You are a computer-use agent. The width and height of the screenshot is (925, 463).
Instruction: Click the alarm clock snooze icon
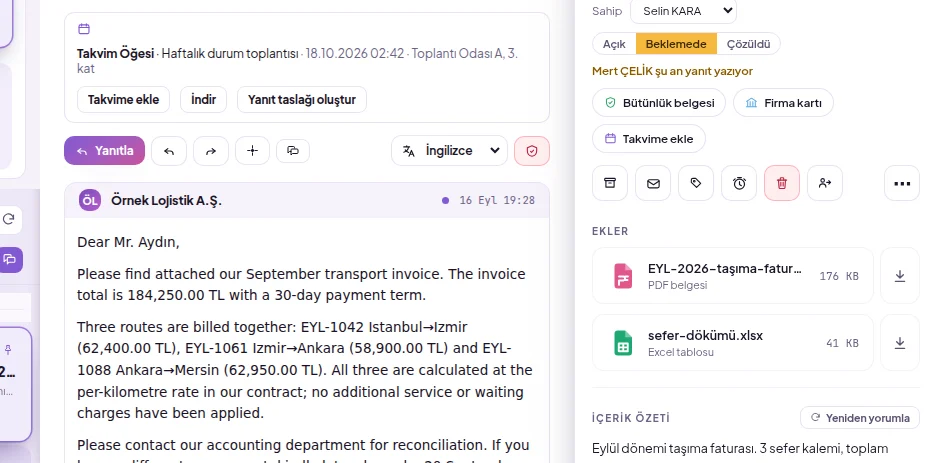(x=739, y=183)
